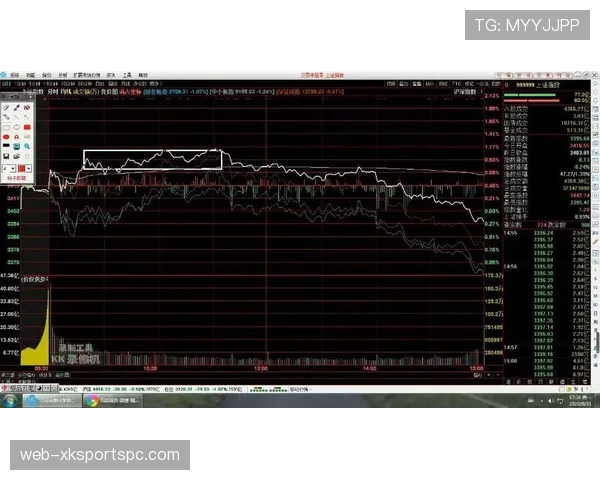Click the 13:00 time axis label
The height and width of the screenshot is (480, 600).
(x=261, y=368)
